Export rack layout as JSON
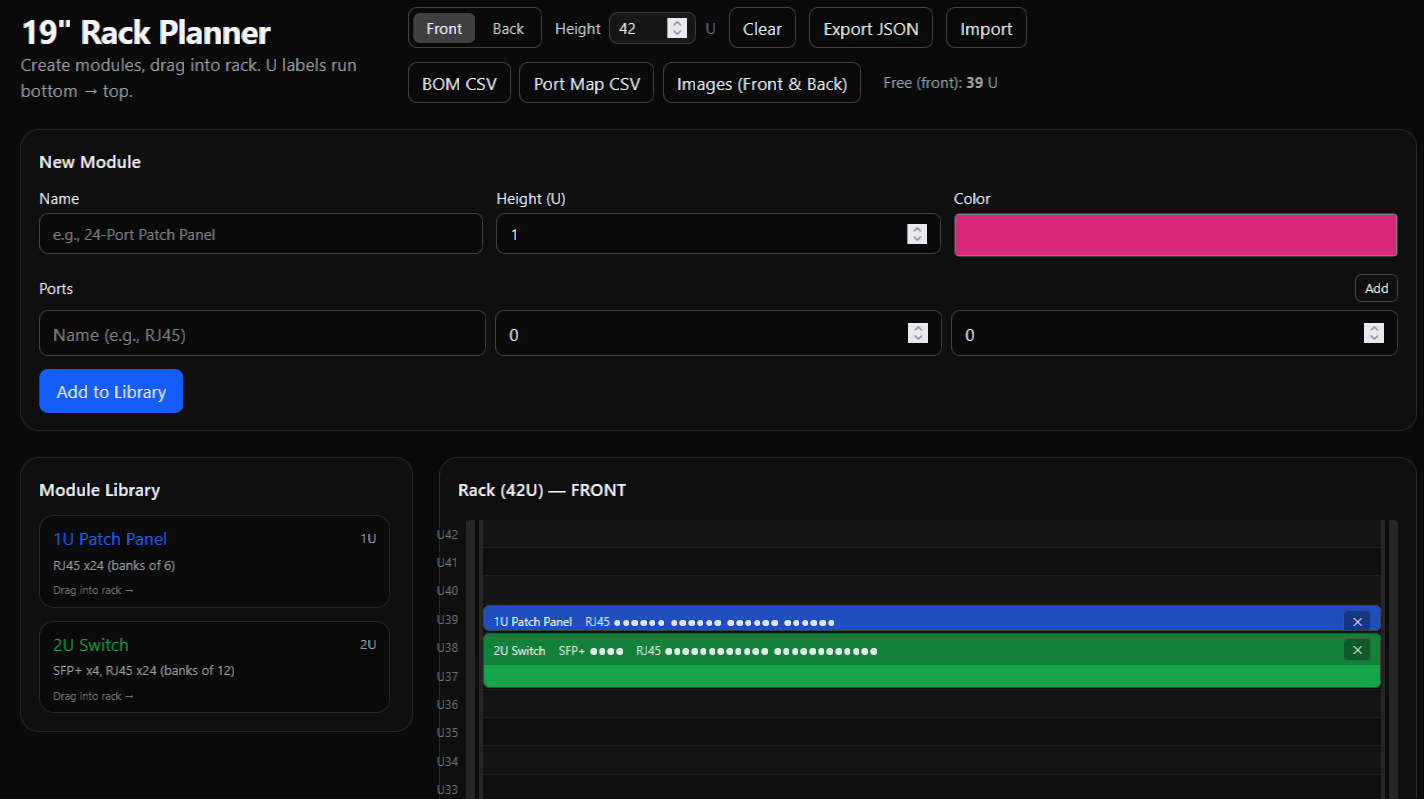This screenshot has width=1424, height=799. 870,28
